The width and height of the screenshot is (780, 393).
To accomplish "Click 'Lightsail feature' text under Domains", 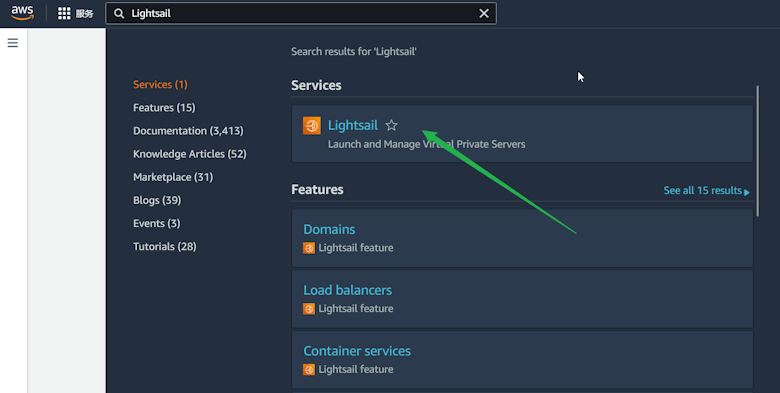I will [356, 248].
